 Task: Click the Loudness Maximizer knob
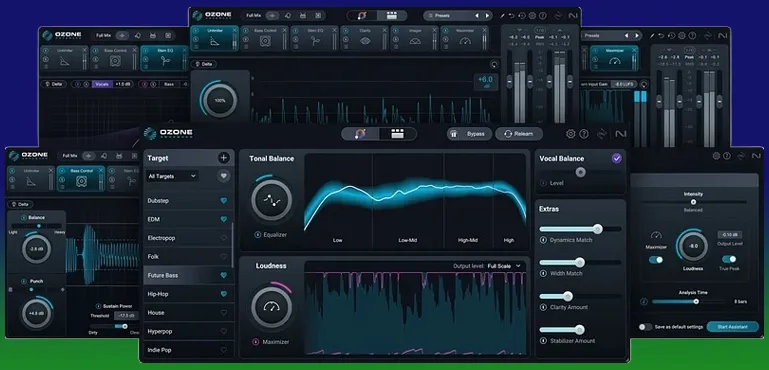pos(271,307)
